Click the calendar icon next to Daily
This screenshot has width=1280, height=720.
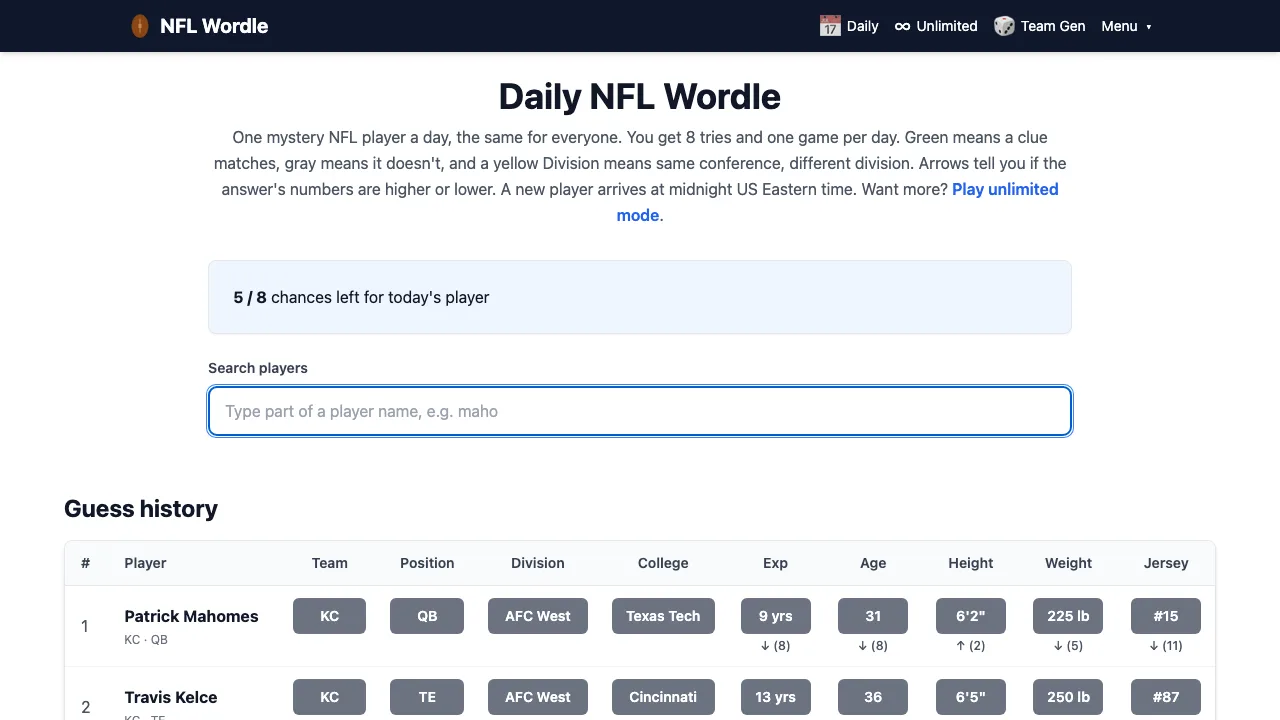pos(830,26)
